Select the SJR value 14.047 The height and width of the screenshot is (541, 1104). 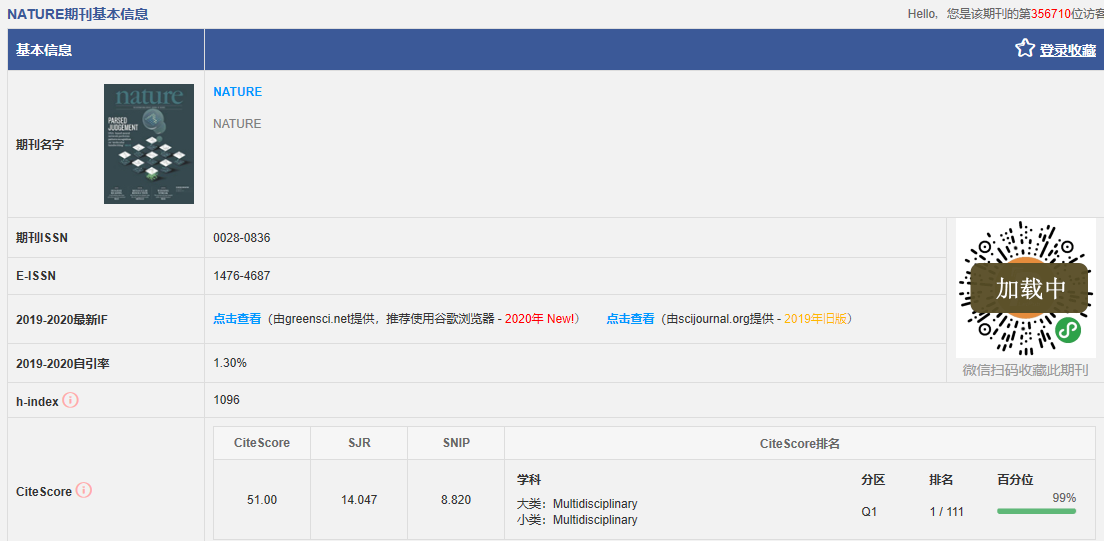pos(359,499)
